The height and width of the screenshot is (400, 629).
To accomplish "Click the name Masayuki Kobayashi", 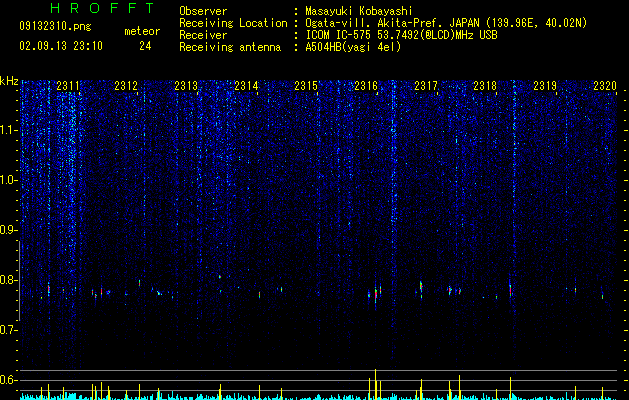I will (x=359, y=11).
